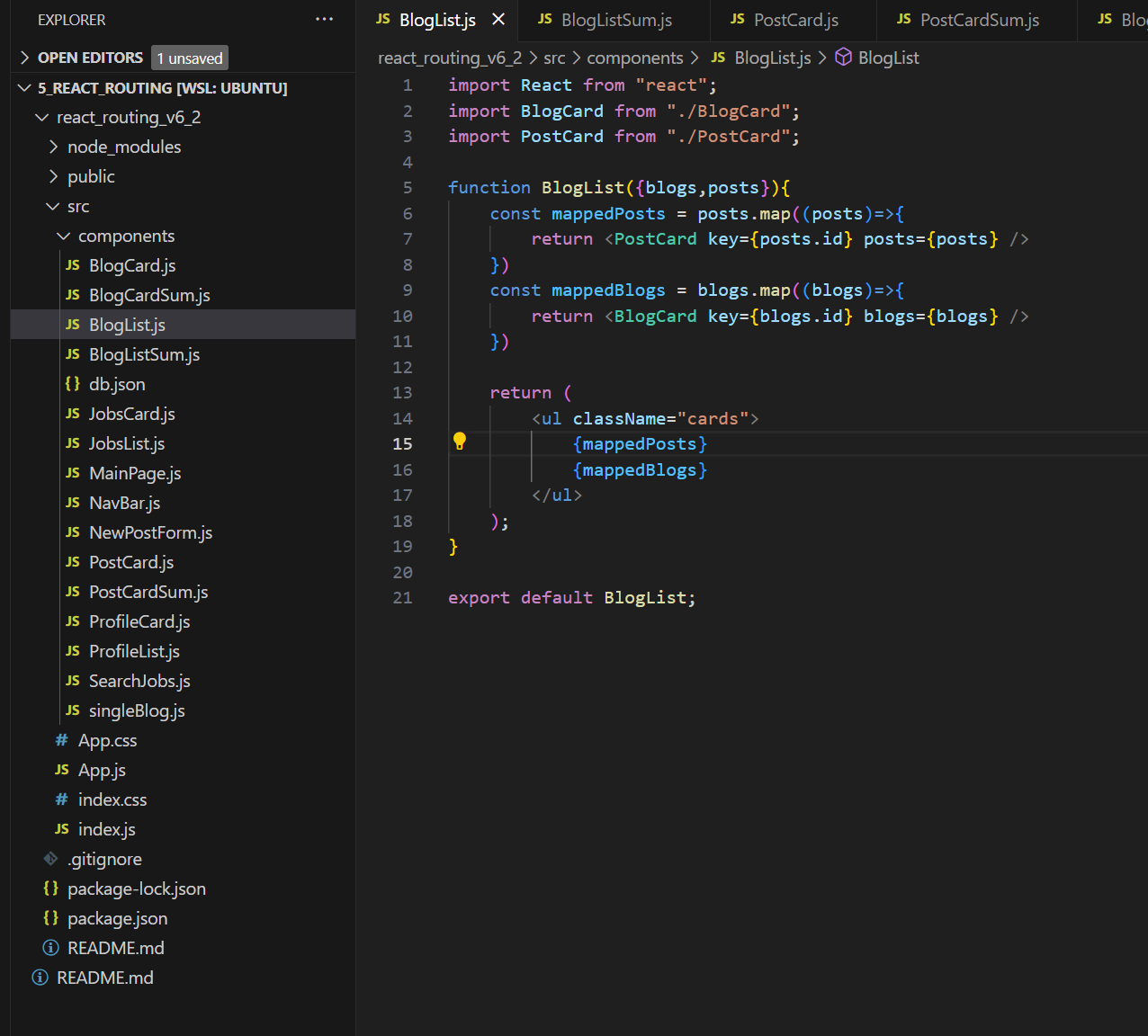Click the .gitignore diamond file icon
This screenshot has width=1148, height=1036.
coord(51,859)
